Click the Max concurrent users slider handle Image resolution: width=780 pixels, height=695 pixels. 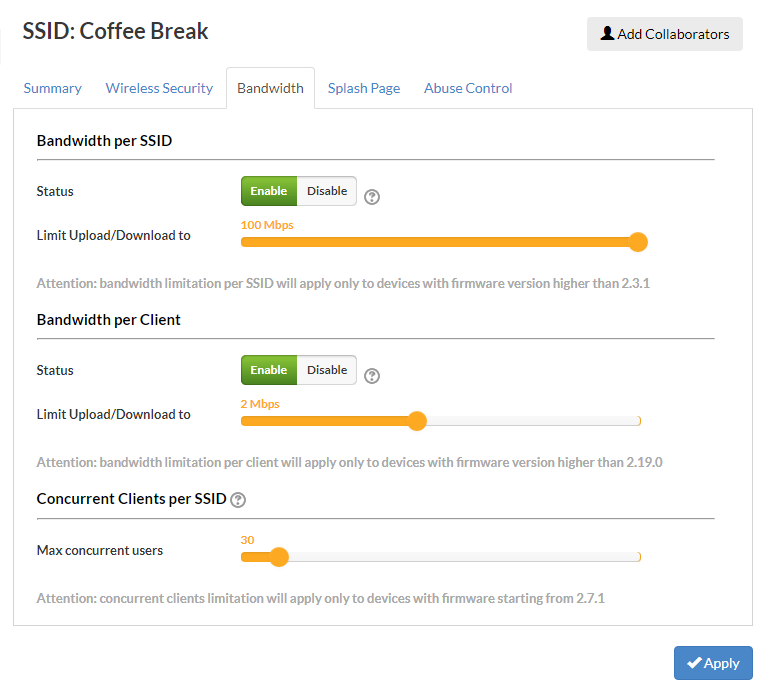pyautogui.click(x=279, y=557)
